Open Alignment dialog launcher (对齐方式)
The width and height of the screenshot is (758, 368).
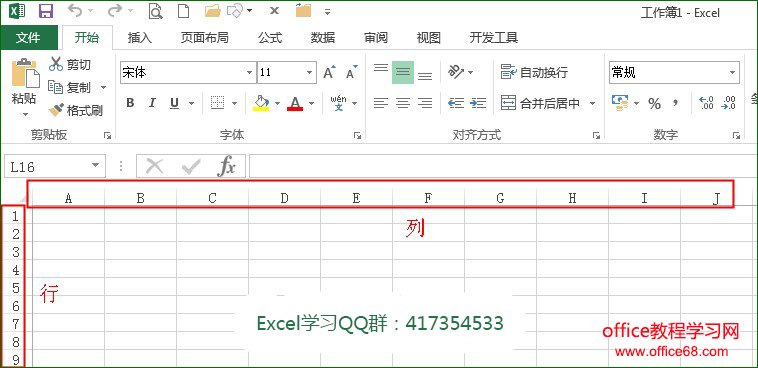click(x=596, y=136)
